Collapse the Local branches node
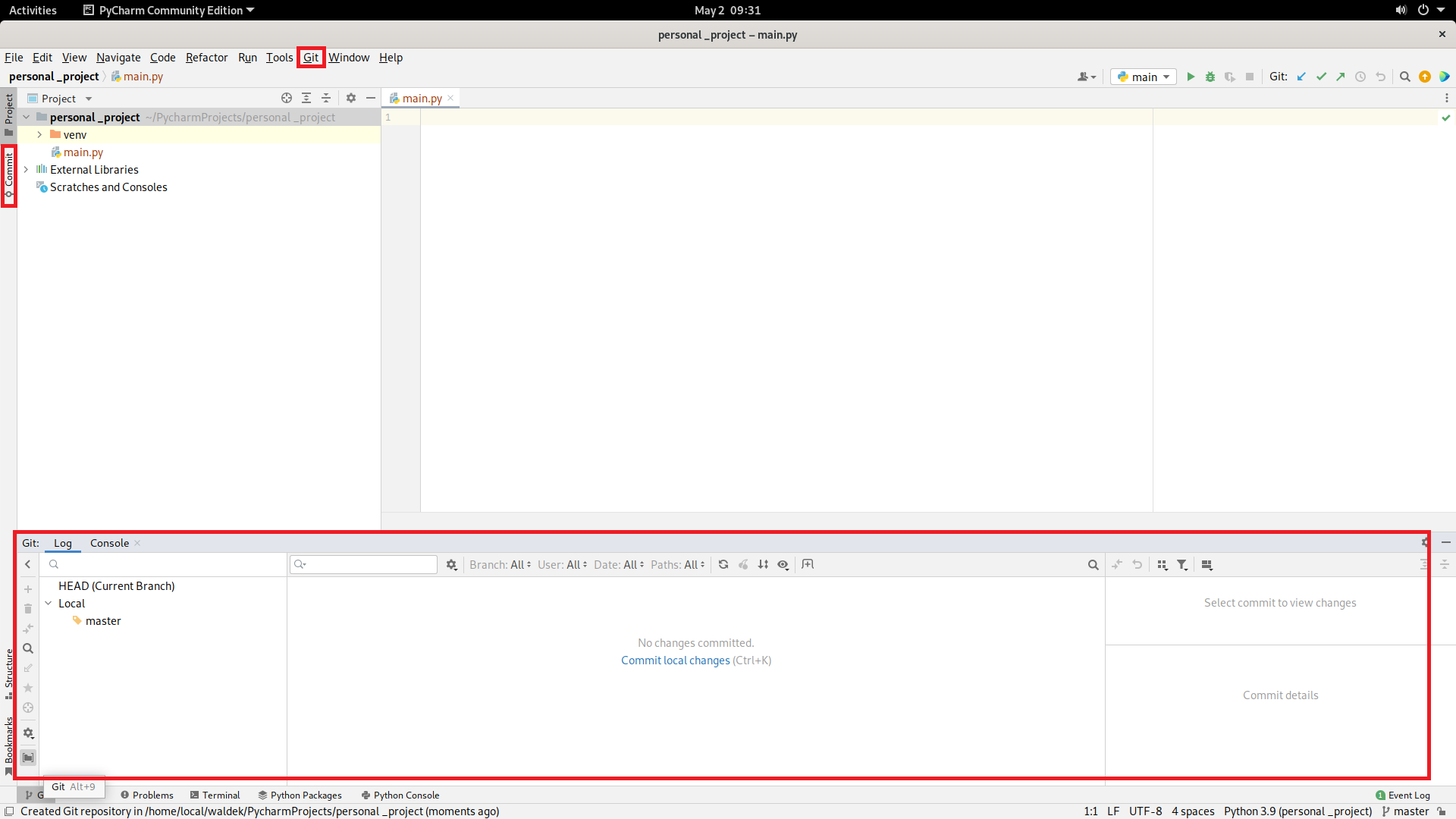The width and height of the screenshot is (1456, 819). point(49,603)
